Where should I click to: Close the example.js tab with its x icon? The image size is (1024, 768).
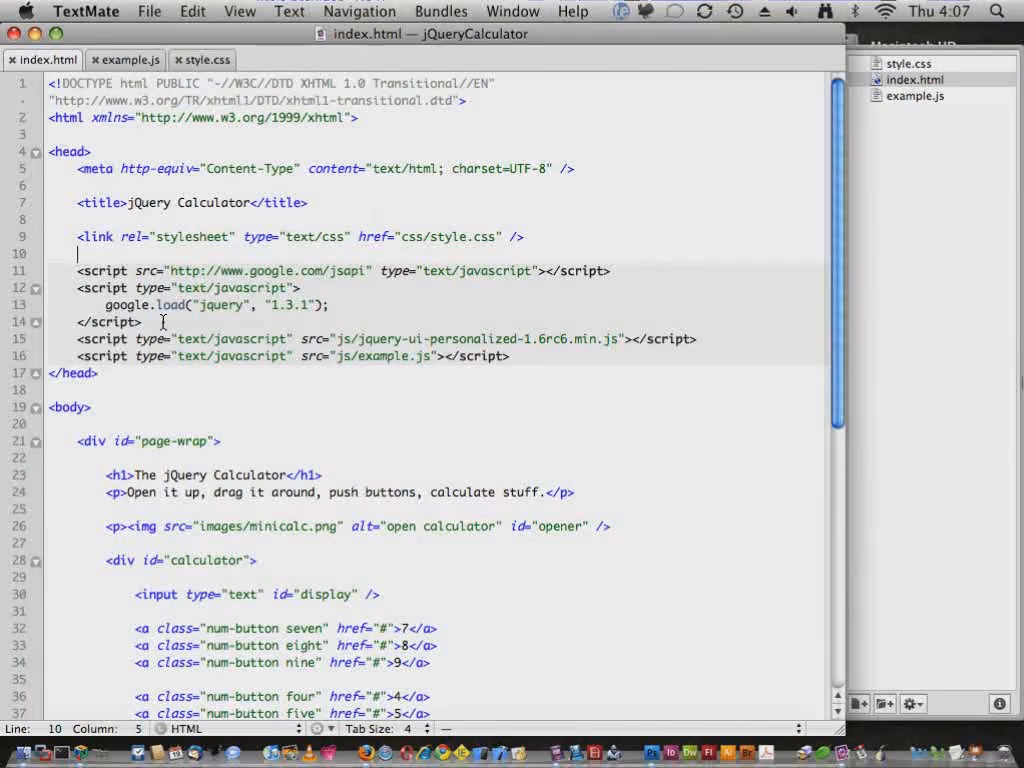[95, 60]
